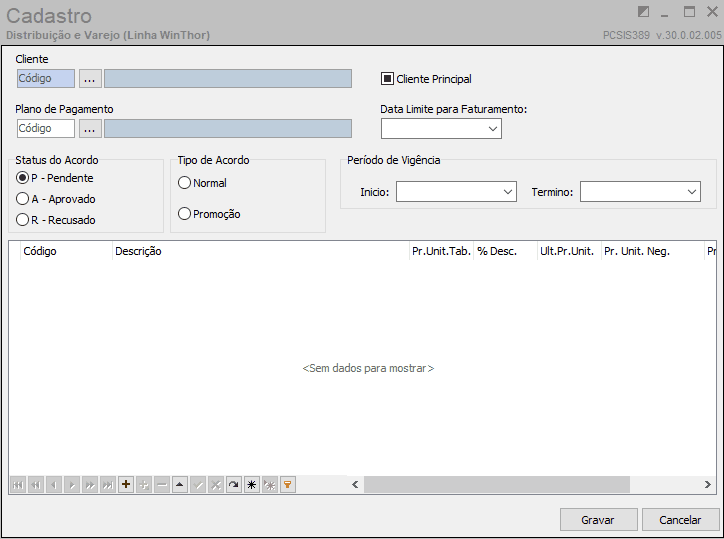724x539 pixels.
Task: Click the horizontal scrollbar thumb
Action: (497, 484)
